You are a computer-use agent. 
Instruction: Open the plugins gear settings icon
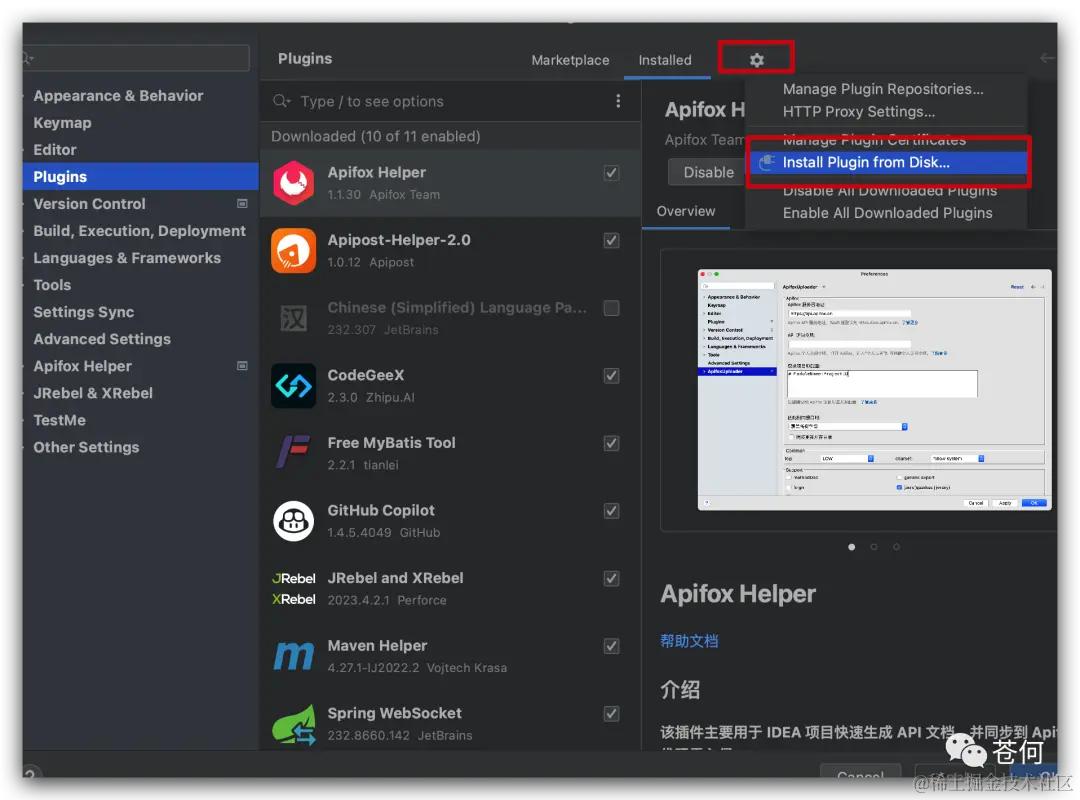(756, 60)
